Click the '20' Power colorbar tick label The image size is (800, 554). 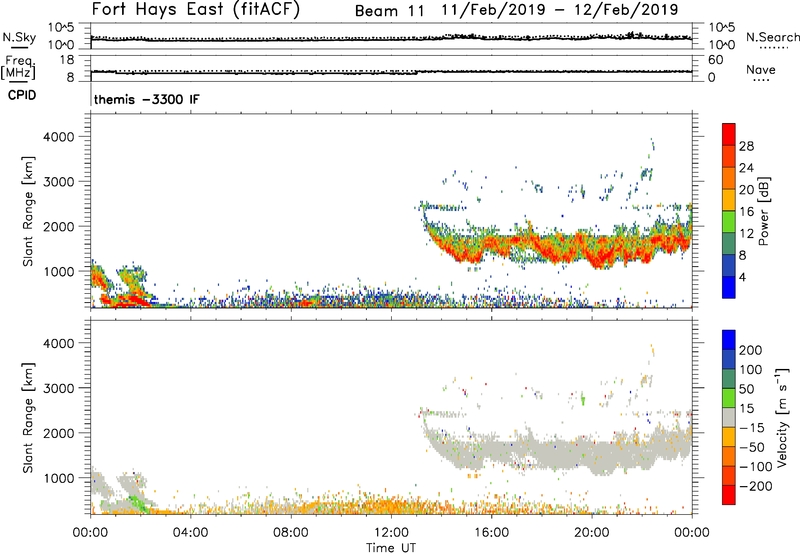point(746,190)
